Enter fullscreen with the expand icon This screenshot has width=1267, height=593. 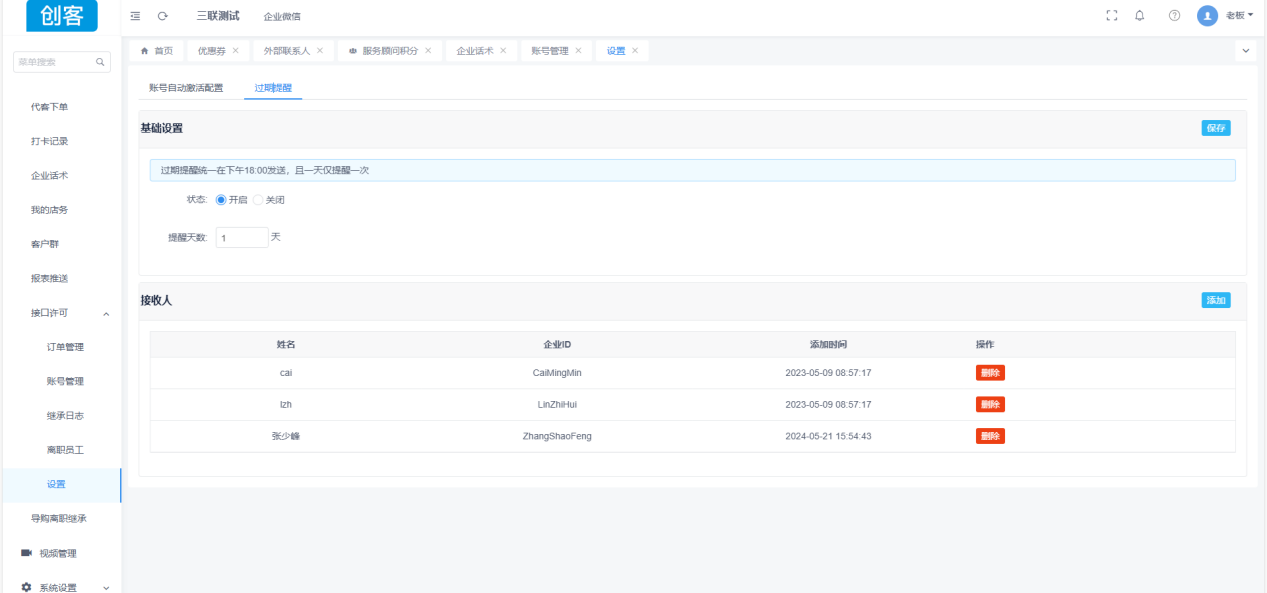1111,16
